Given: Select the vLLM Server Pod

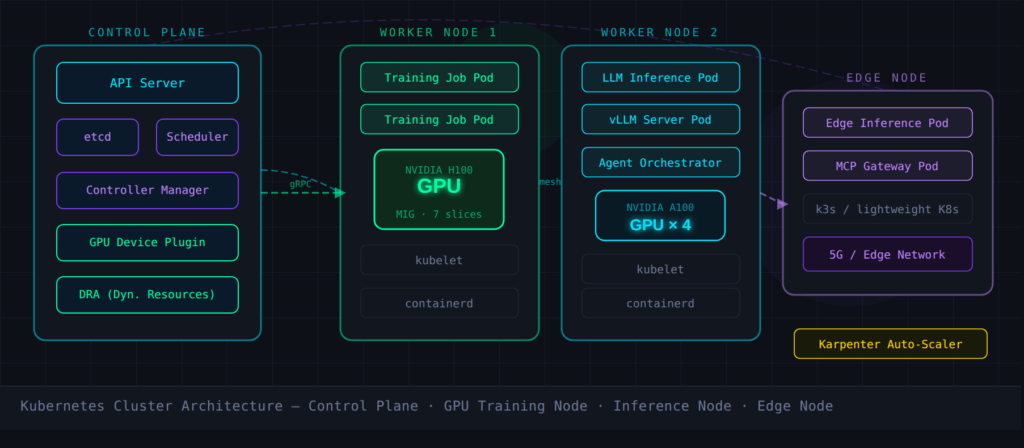Looking at the screenshot, I should click(x=661, y=120).
